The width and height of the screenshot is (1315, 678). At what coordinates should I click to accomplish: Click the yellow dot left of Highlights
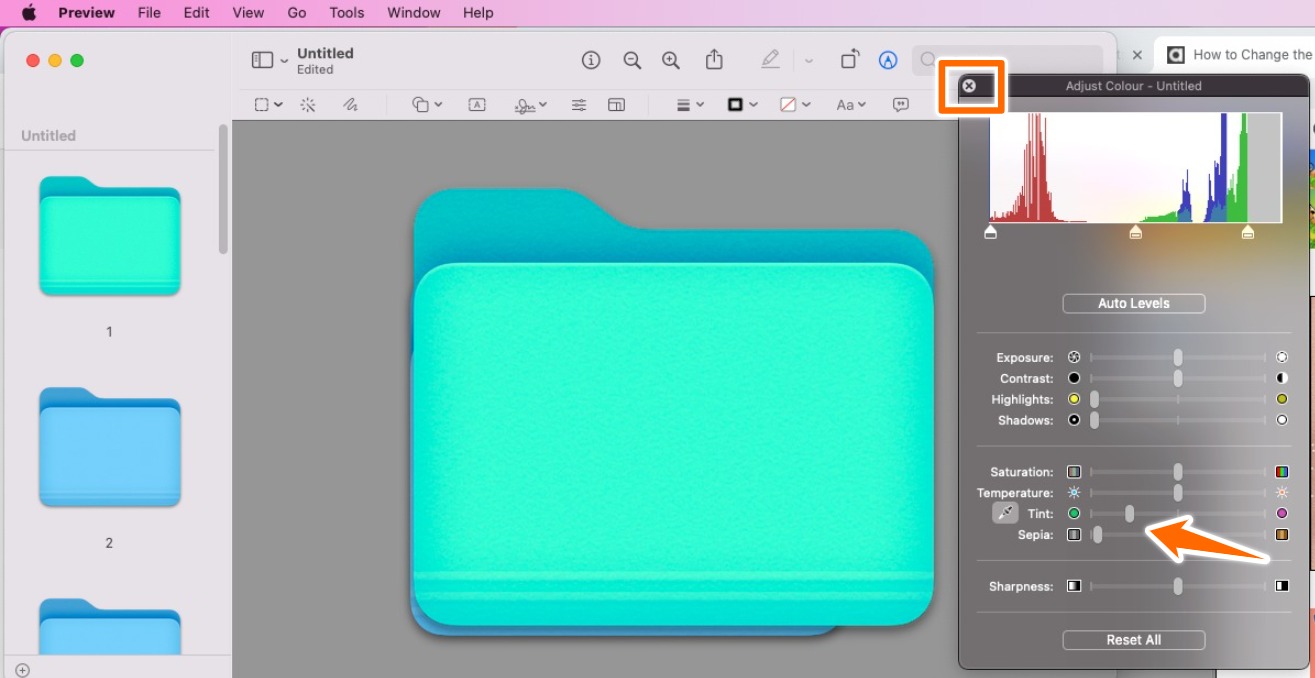tap(1074, 400)
